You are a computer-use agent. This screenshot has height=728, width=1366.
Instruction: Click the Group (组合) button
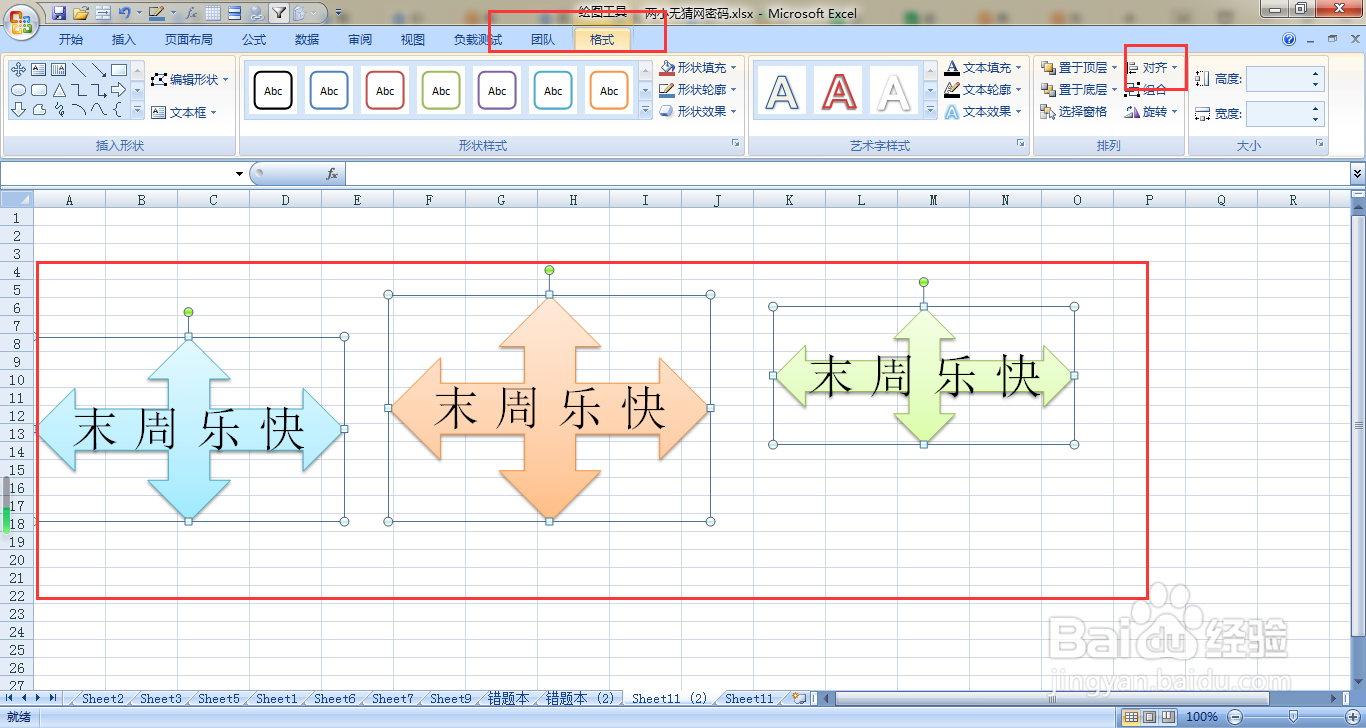click(1145, 90)
